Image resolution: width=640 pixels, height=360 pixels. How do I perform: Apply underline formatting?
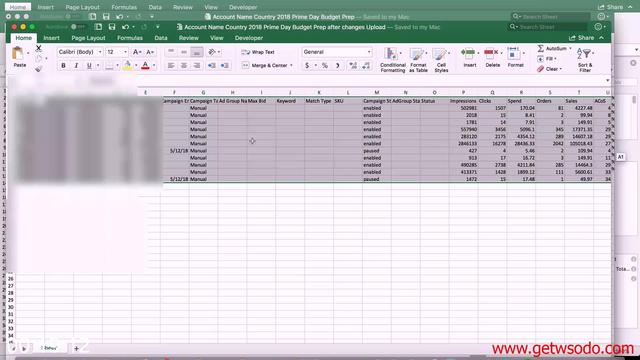coord(89,66)
